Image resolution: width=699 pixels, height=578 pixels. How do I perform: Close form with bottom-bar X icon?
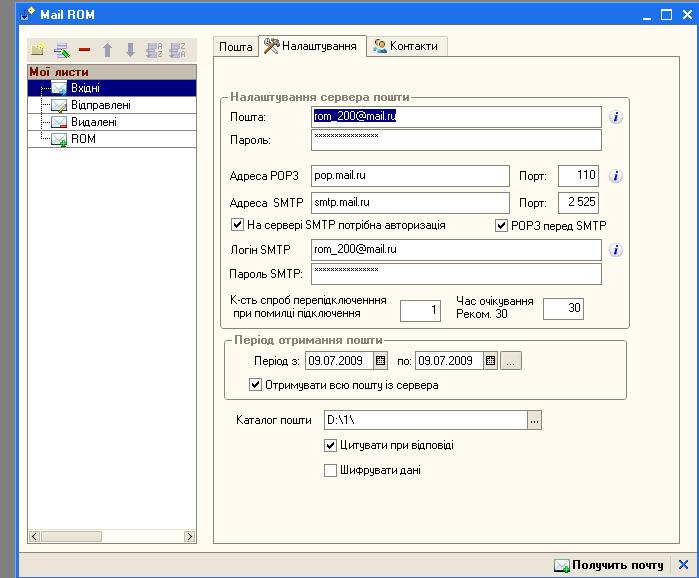pyautogui.click(x=683, y=565)
